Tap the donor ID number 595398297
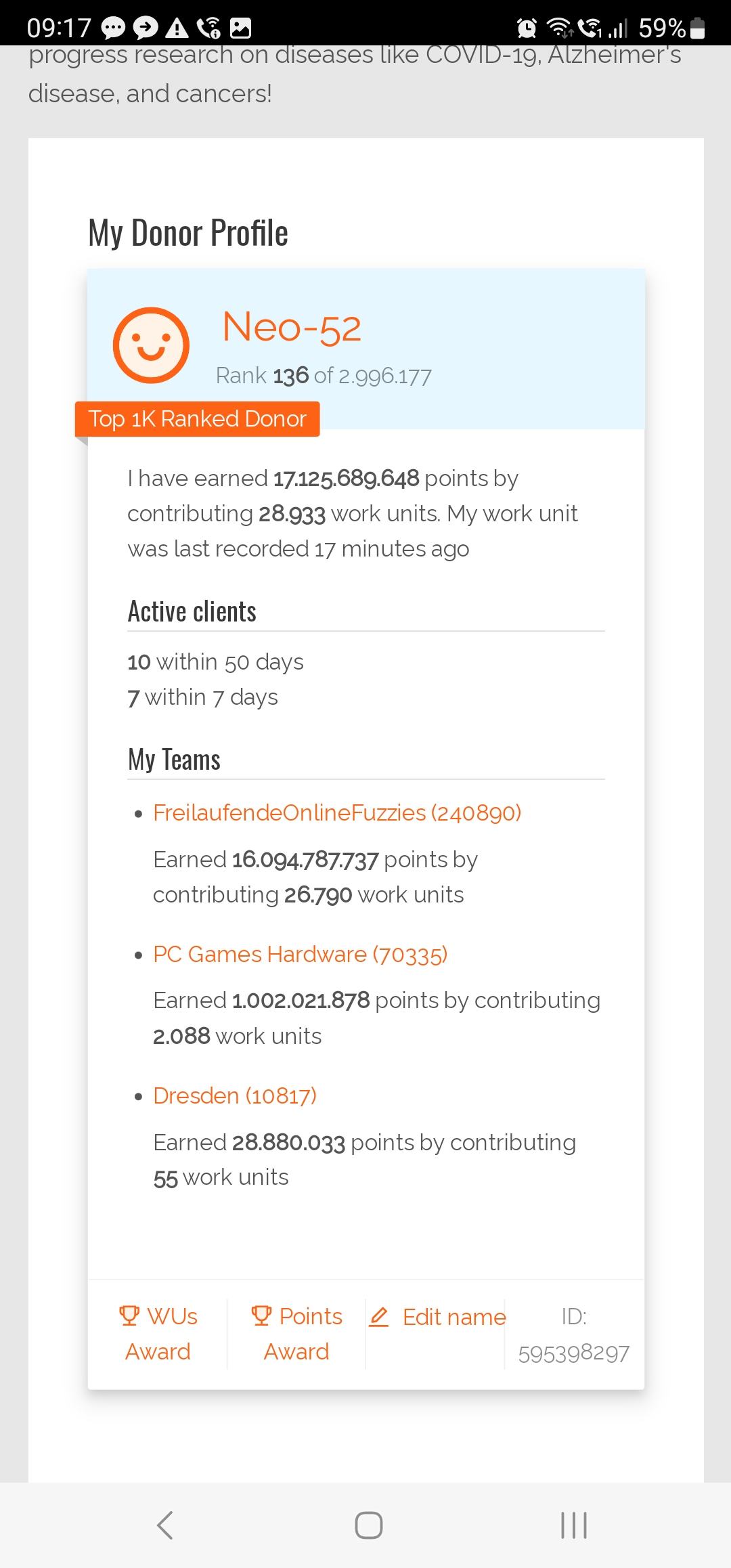The width and height of the screenshot is (731, 1568). [x=574, y=1353]
